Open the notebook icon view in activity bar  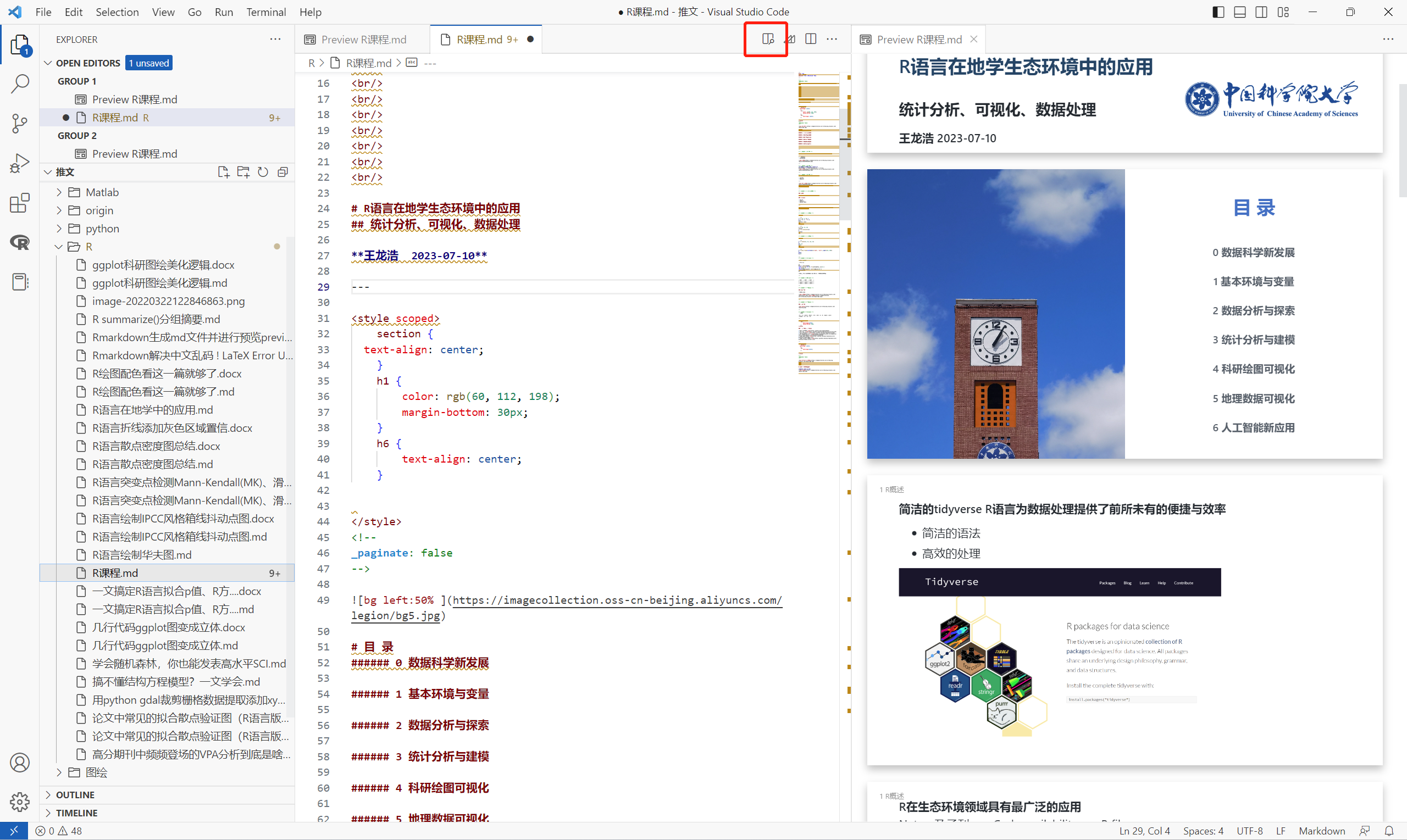pyautogui.click(x=20, y=281)
